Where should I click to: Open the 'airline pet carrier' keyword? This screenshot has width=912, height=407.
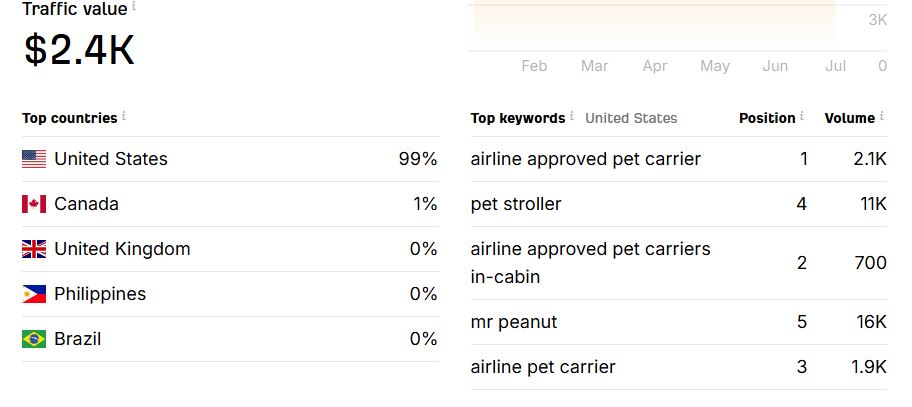click(x=543, y=367)
